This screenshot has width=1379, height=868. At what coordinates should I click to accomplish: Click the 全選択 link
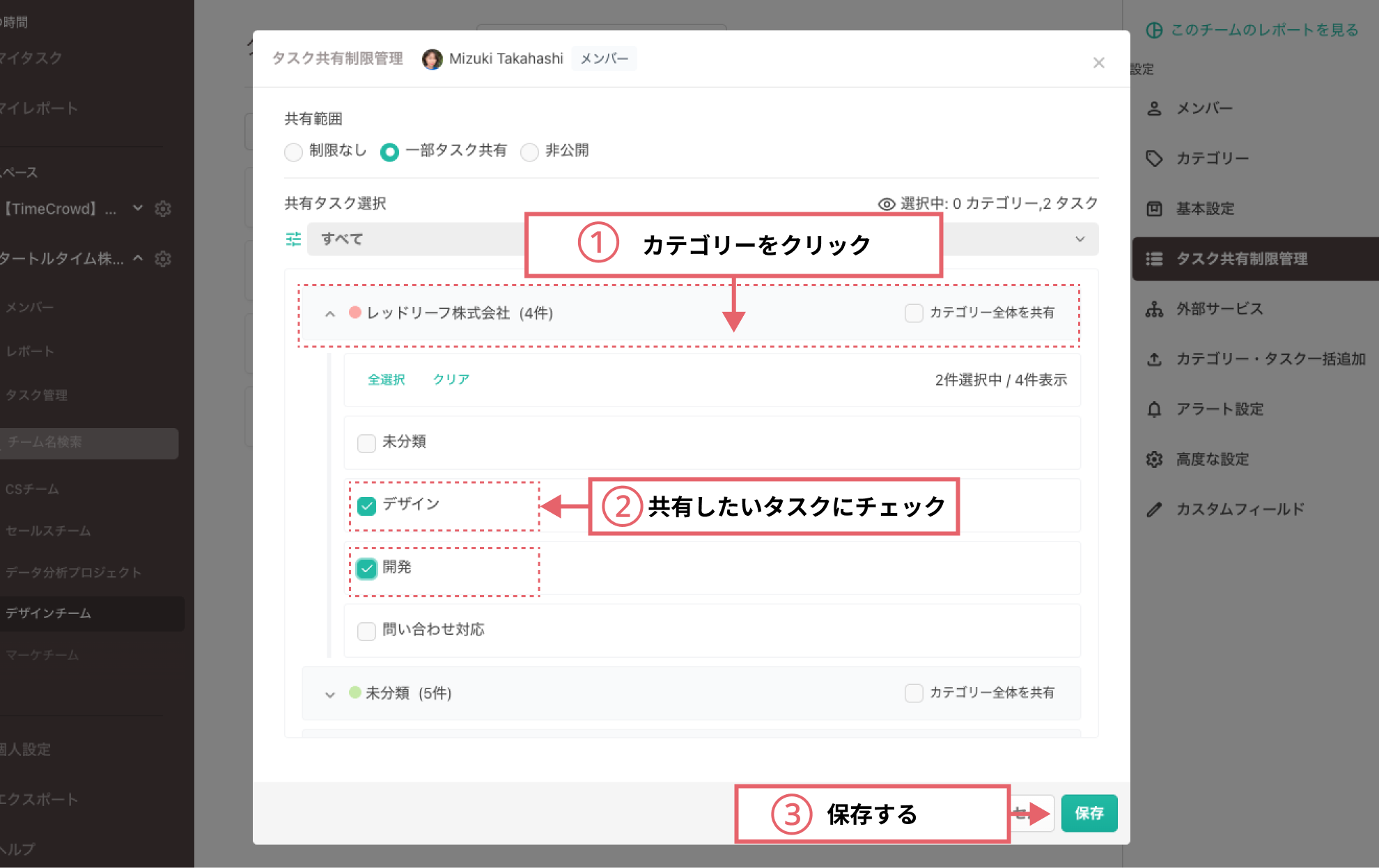point(386,379)
